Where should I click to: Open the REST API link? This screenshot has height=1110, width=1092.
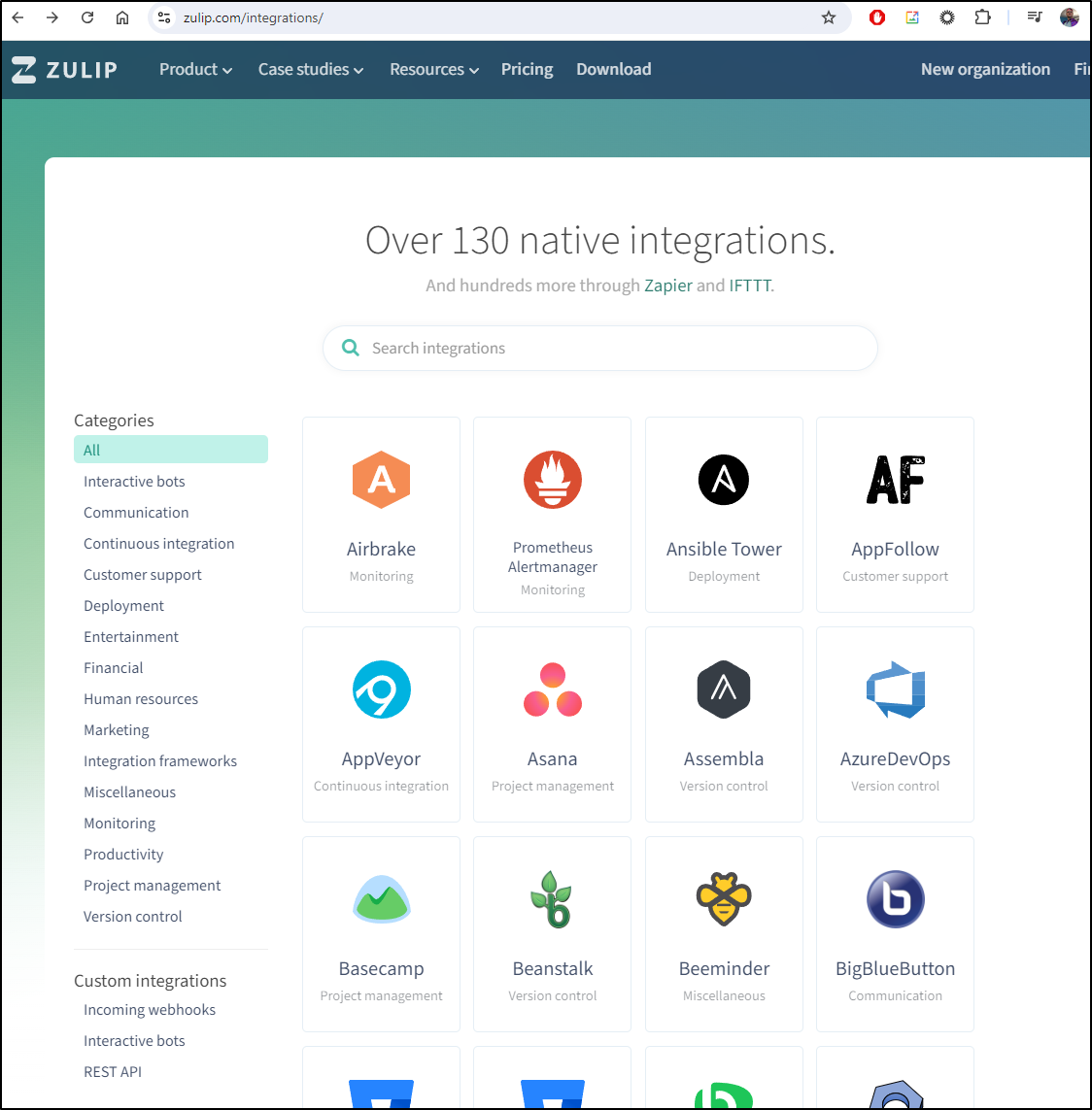tap(113, 1072)
